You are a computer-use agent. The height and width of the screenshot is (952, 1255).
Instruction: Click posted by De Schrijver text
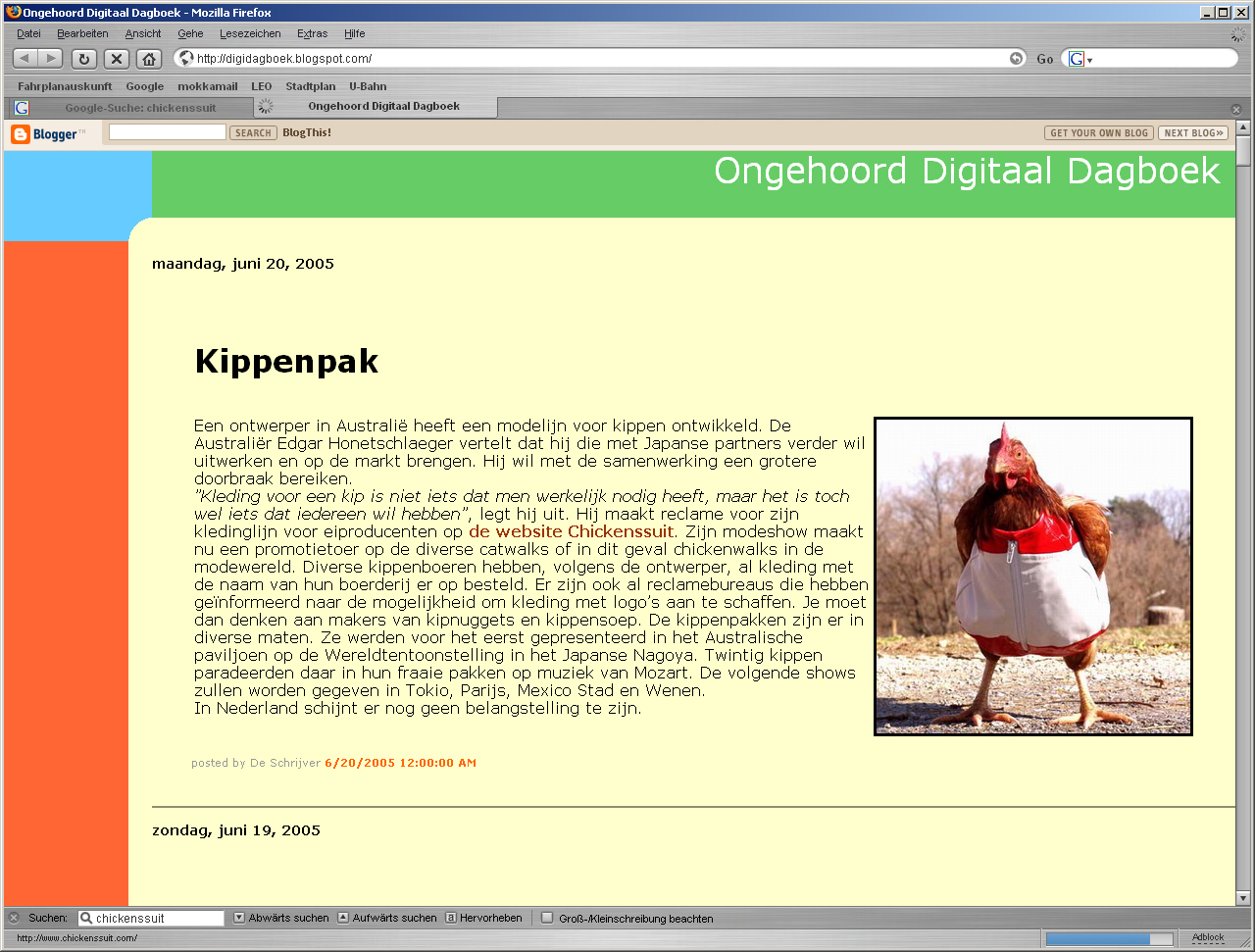[256, 763]
